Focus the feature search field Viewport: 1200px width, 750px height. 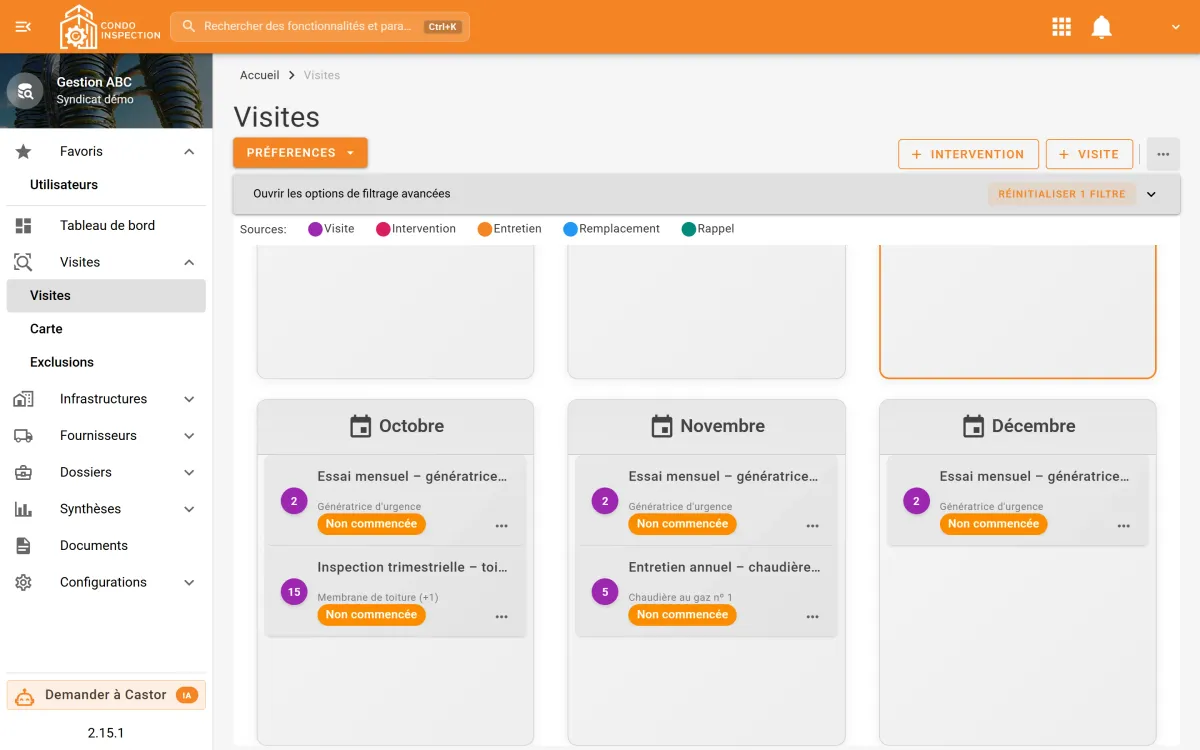coord(320,27)
